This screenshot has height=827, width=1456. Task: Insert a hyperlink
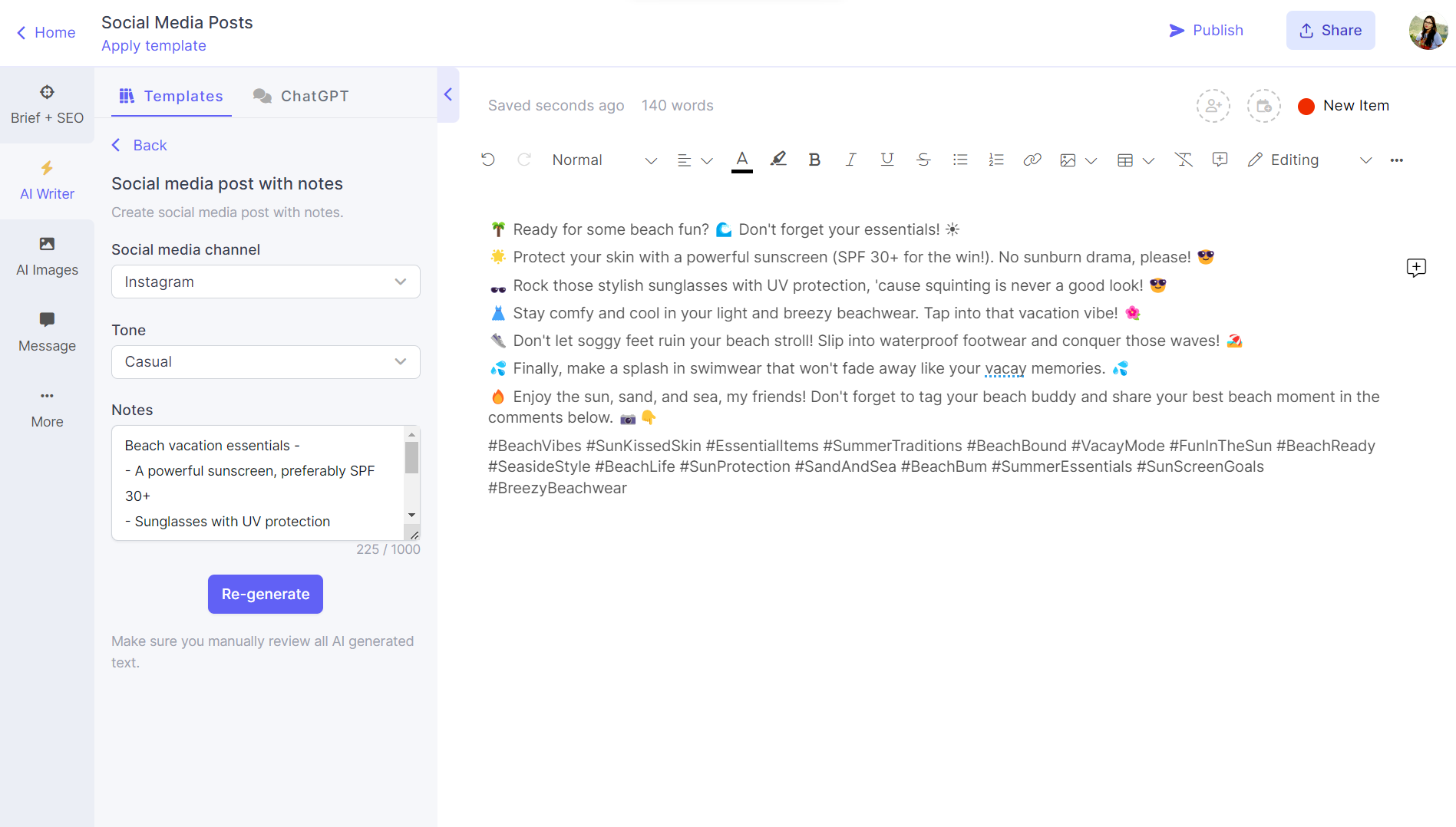1032,160
